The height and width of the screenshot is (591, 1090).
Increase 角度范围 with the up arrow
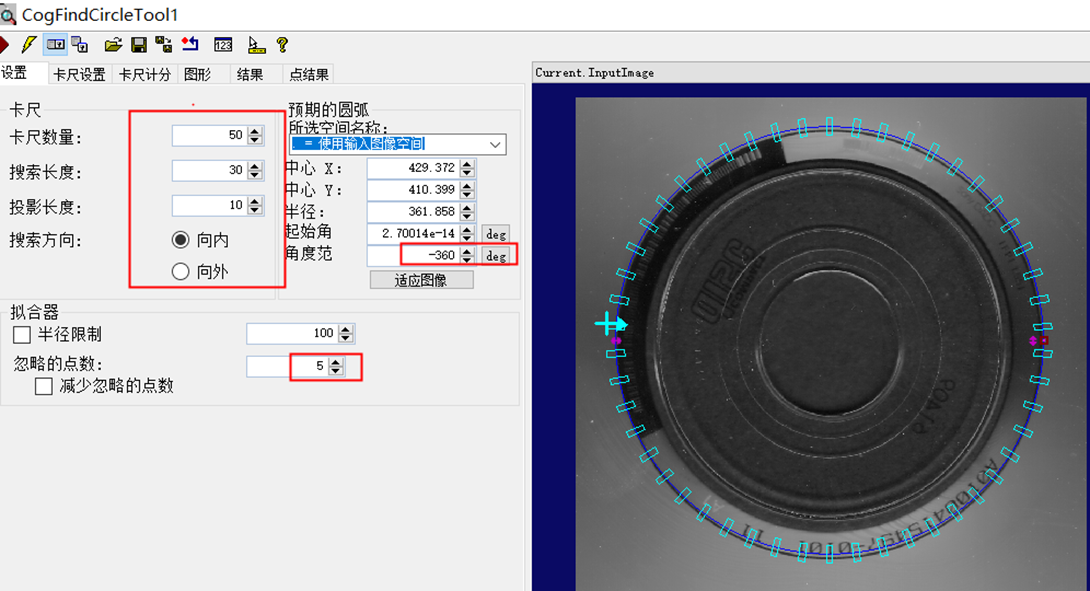tap(467, 251)
